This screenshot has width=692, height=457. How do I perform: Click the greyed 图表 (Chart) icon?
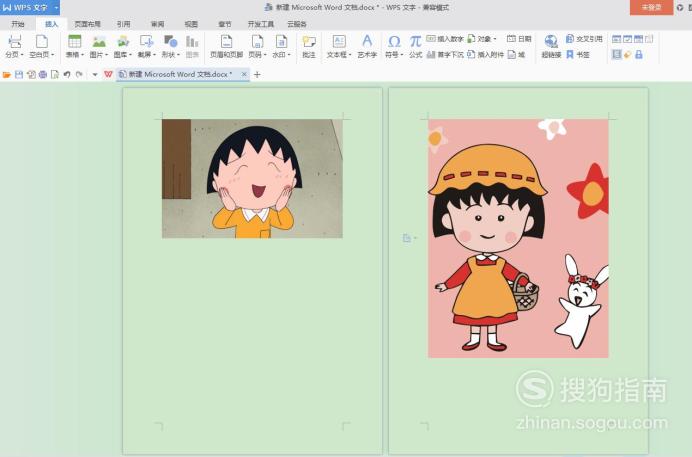pos(192,42)
